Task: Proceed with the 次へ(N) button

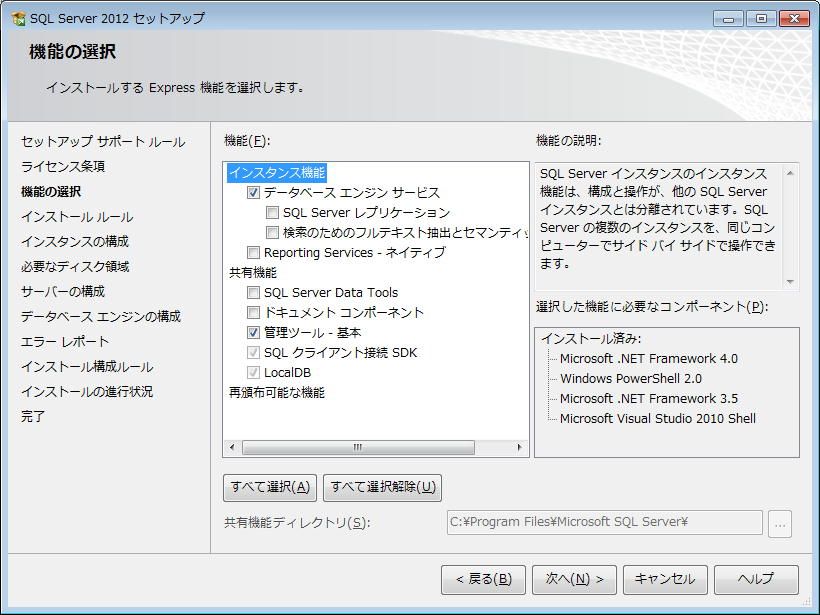Action: [x=574, y=579]
